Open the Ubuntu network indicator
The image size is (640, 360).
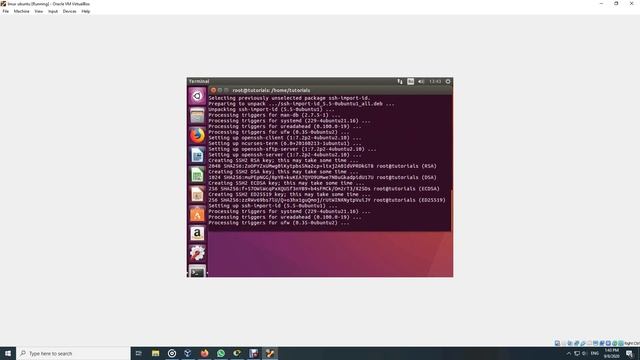pyautogui.click(x=400, y=82)
